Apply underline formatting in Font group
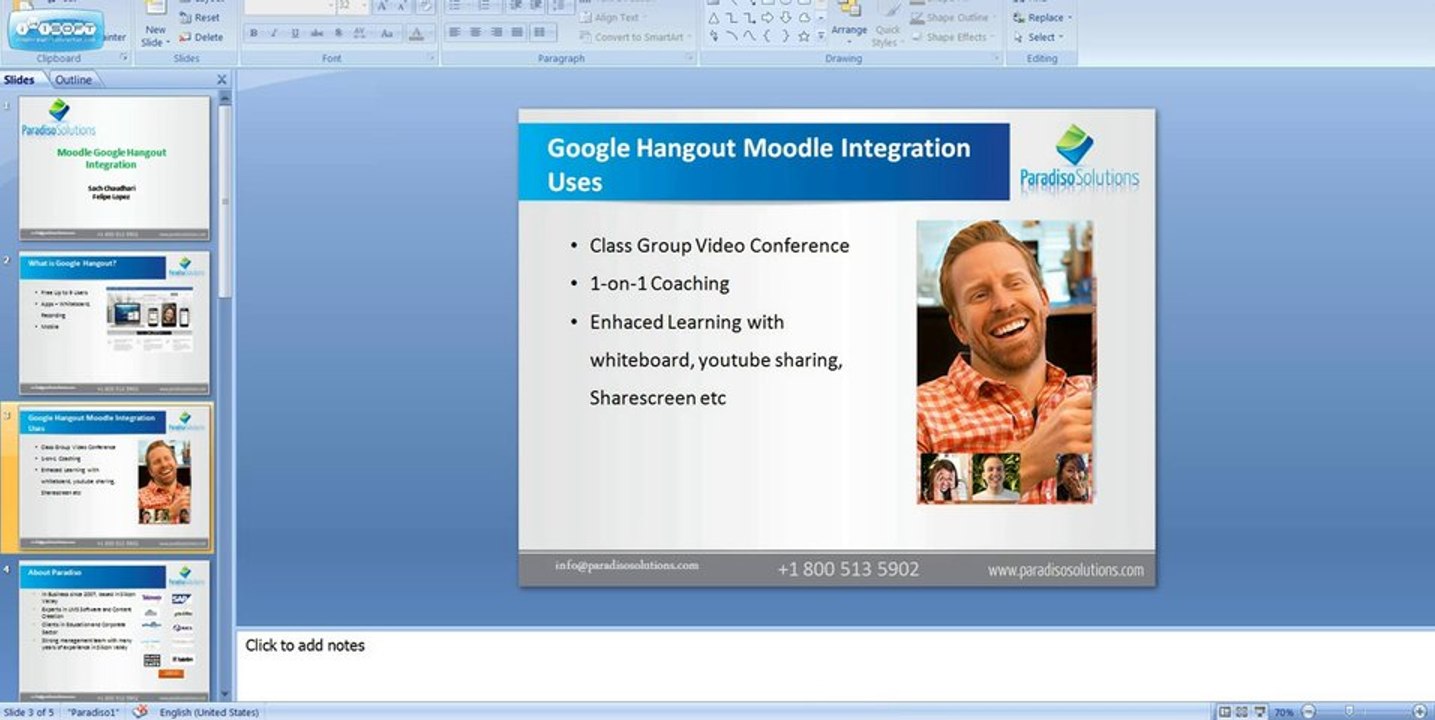 (294, 33)
